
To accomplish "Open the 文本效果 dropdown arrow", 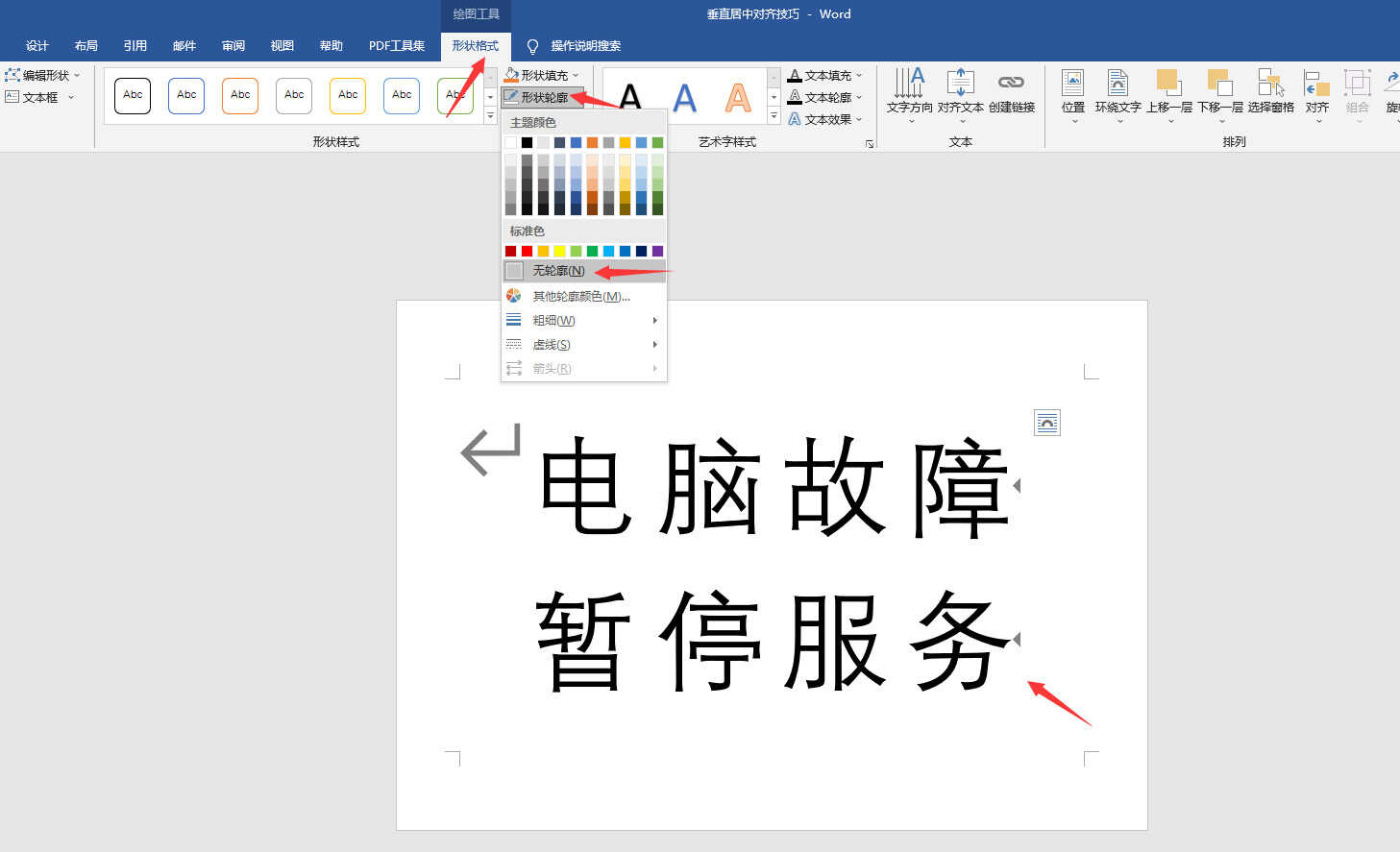I will coord(859,119).
